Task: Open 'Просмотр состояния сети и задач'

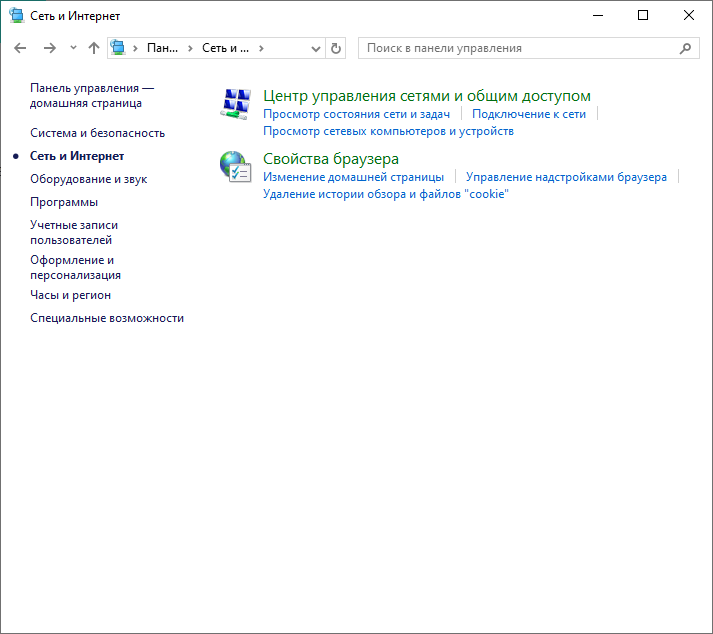Action: pyautogui.click(x=356, y=114)
